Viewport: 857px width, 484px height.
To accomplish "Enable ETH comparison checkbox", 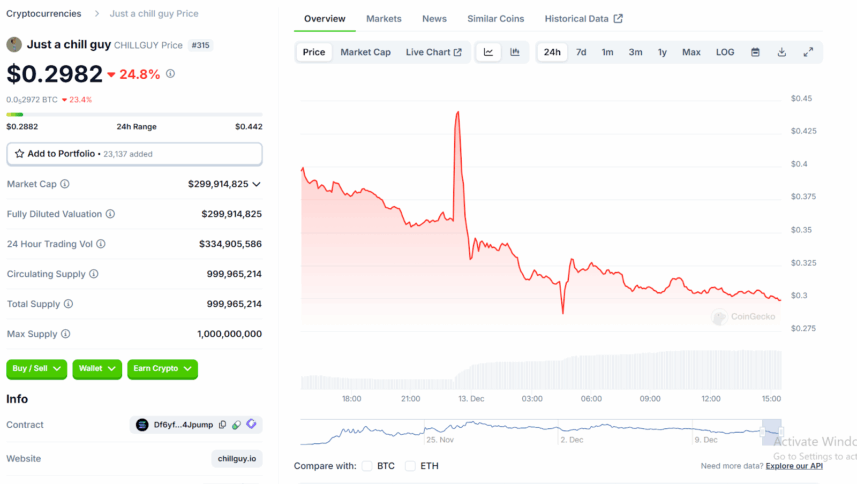I will (x=410, y=466).
